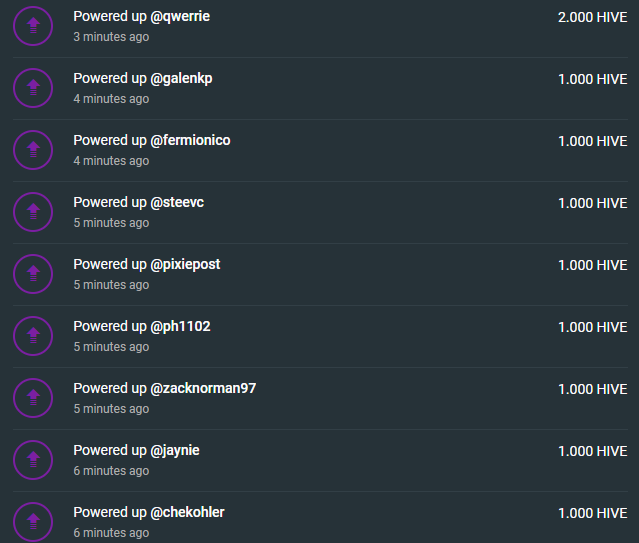The width and height of the screenshot is (639, 543).
Task: Select the power-up icon next to @jaynie
Action: tap(33, 460)
